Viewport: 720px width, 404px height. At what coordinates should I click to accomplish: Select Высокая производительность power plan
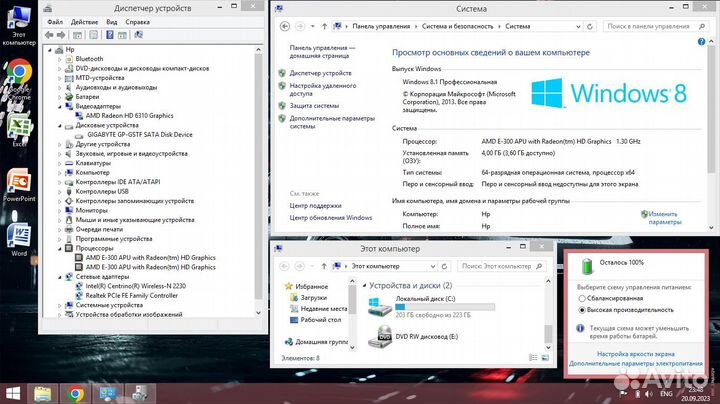click(582, 310)
